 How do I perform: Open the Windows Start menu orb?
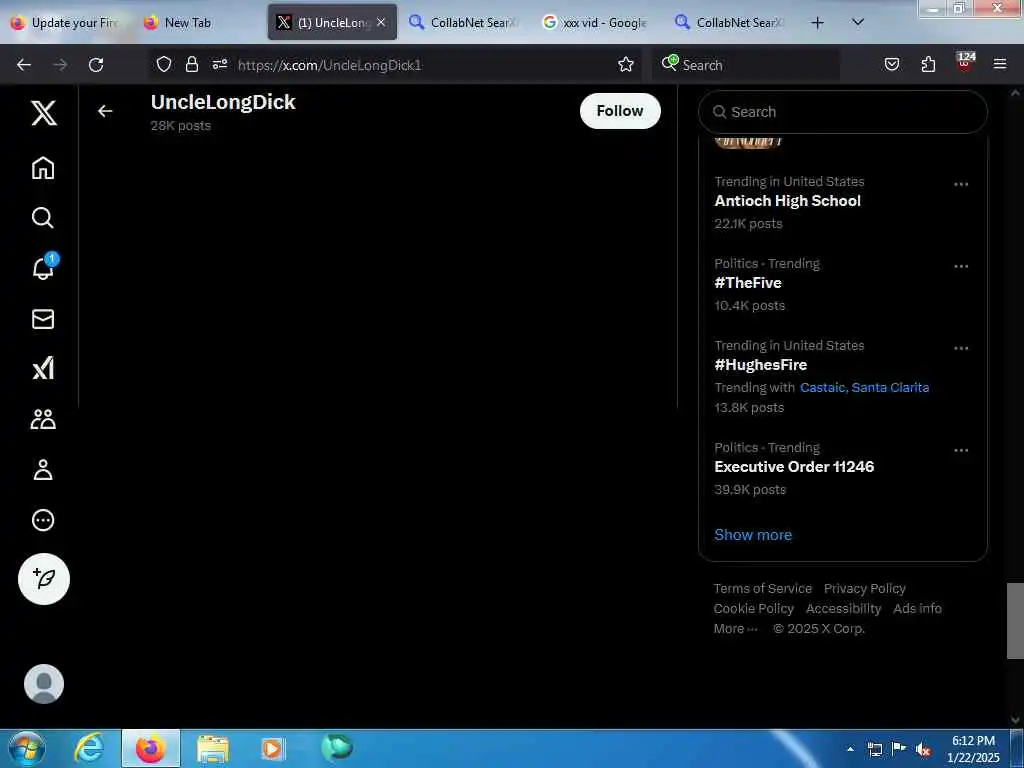27,748
